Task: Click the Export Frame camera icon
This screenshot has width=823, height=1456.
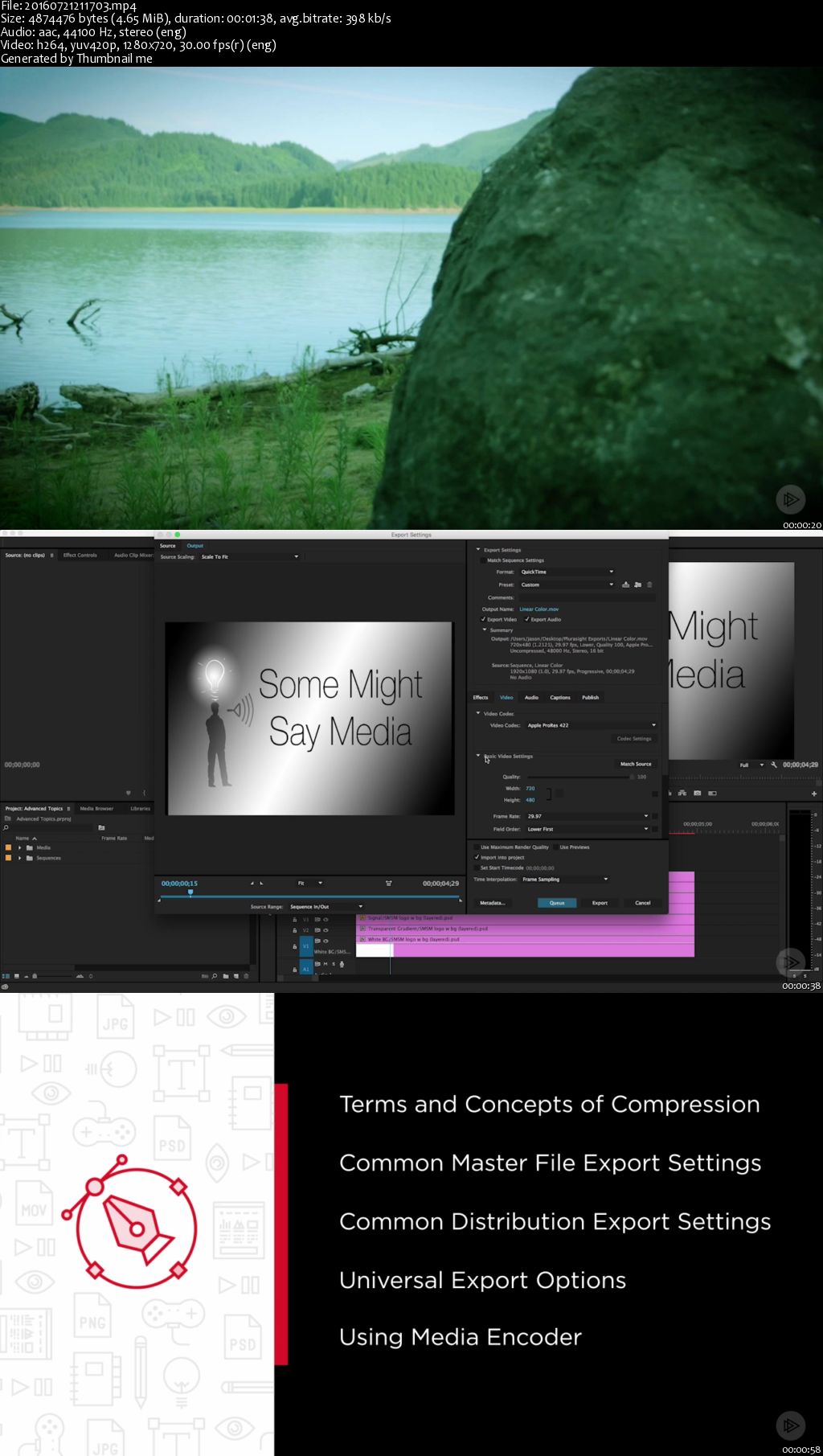Action: click(698, 793)
